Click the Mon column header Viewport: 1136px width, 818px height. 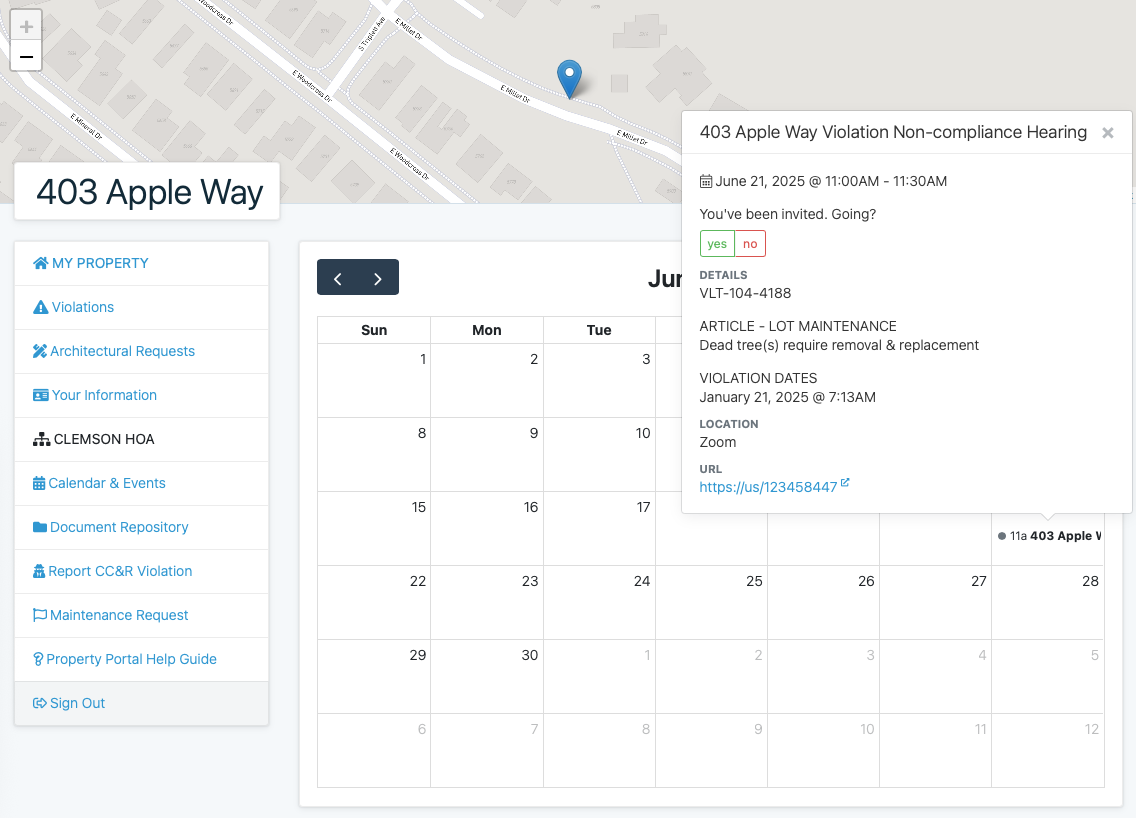pyautogui.click(x=487, y=330)
